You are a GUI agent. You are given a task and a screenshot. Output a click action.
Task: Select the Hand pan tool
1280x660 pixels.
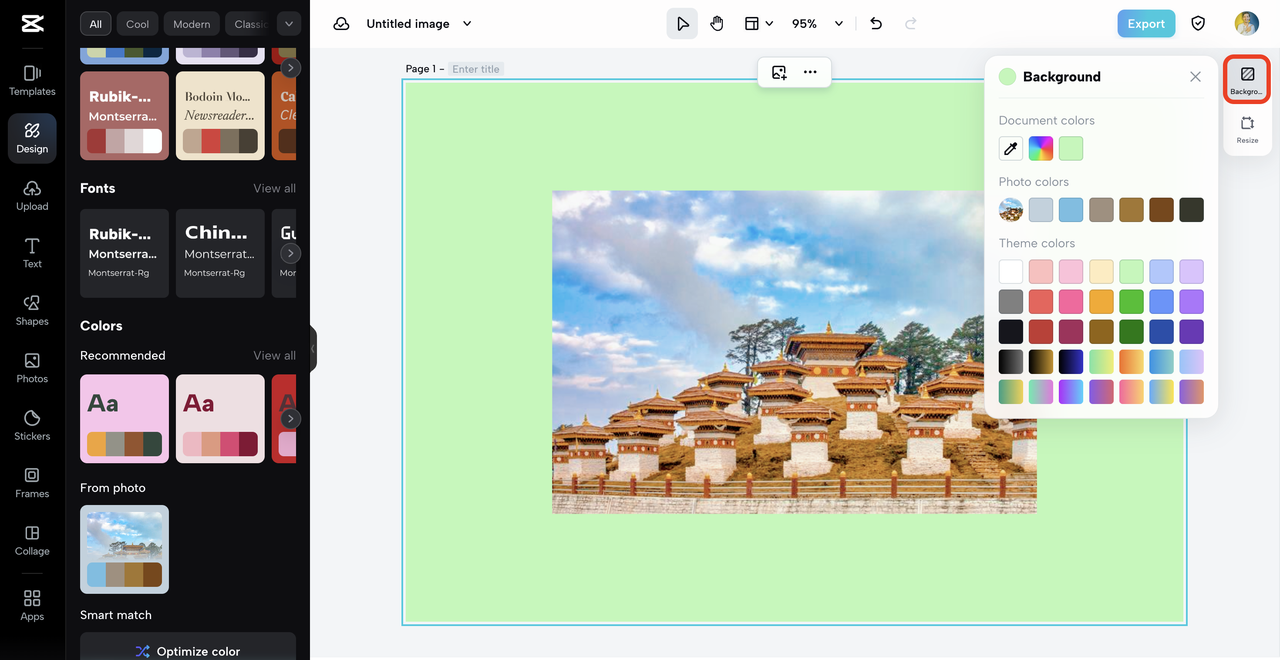[x=717, y=24]
